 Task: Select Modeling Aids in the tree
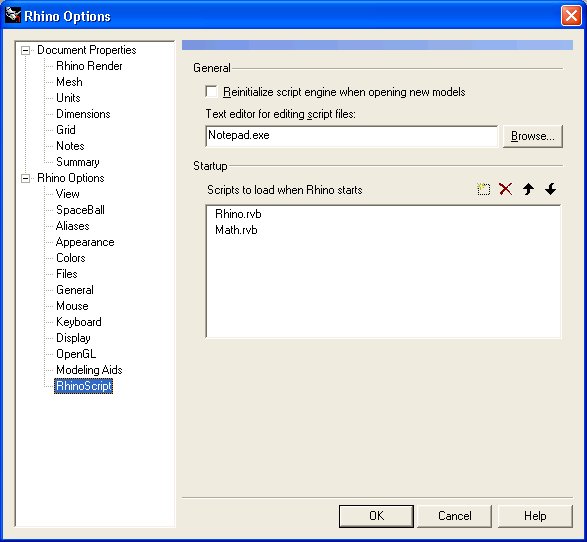(89, 370)
